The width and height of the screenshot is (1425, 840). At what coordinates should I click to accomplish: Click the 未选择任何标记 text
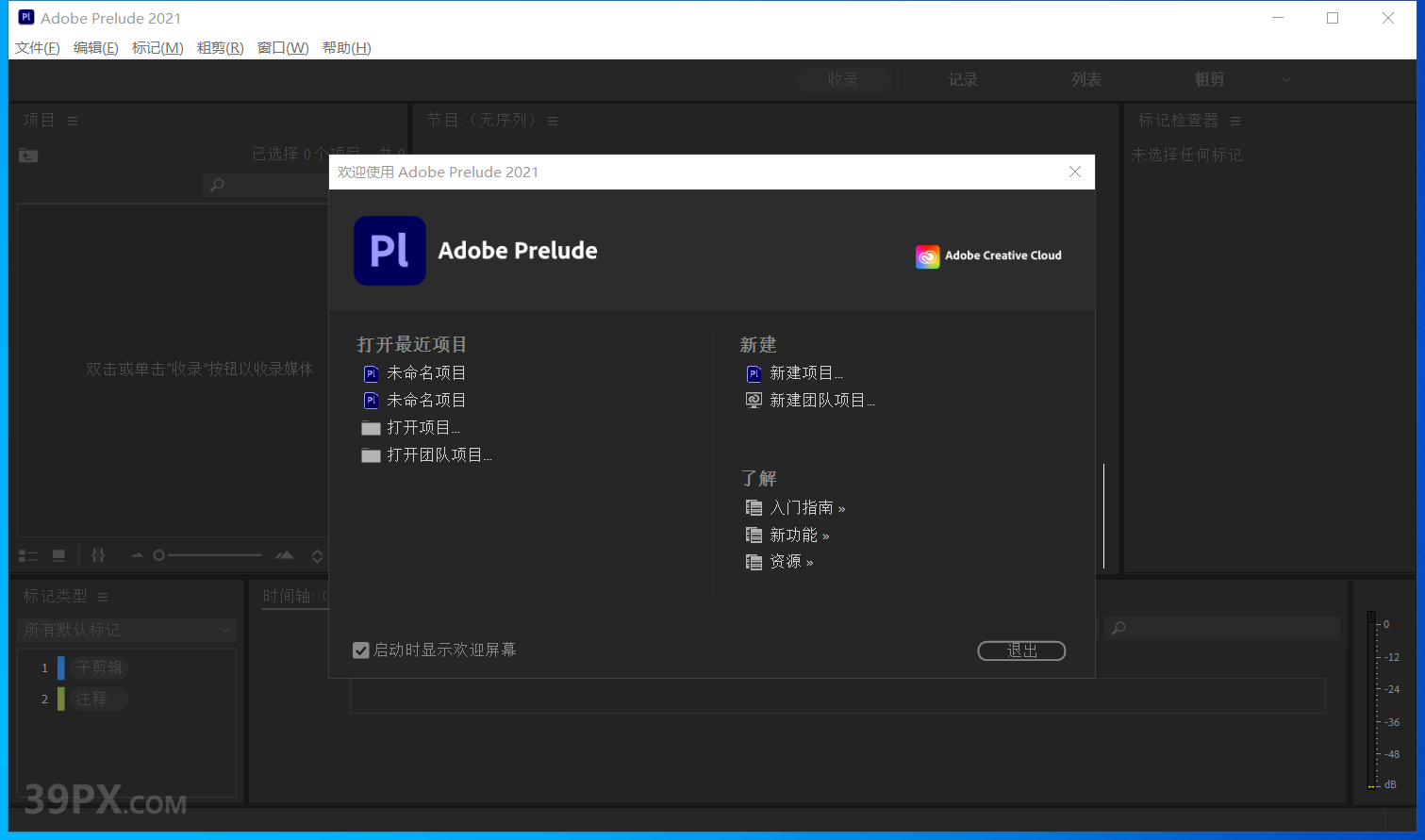(1186, 155)
